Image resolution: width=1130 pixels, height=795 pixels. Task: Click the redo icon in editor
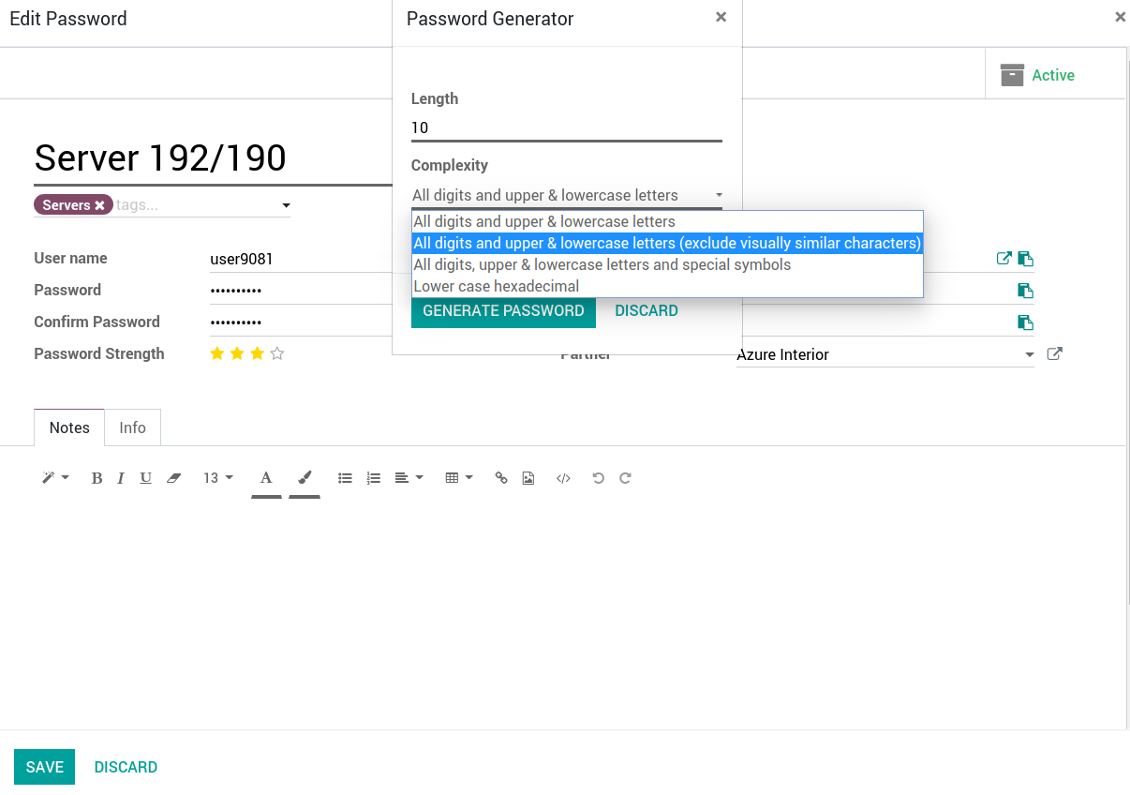coord(626,478)
